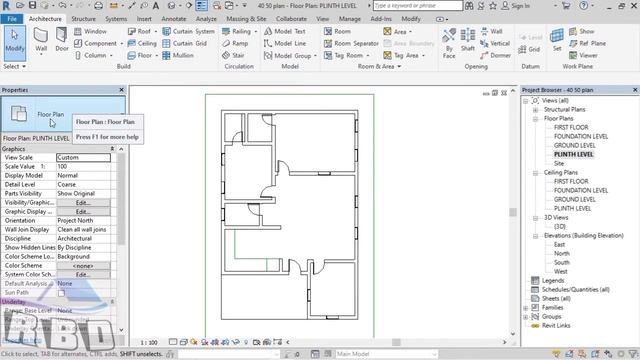Click the Scale Value 100 field

pyautogui.click(x=83, y=167)
